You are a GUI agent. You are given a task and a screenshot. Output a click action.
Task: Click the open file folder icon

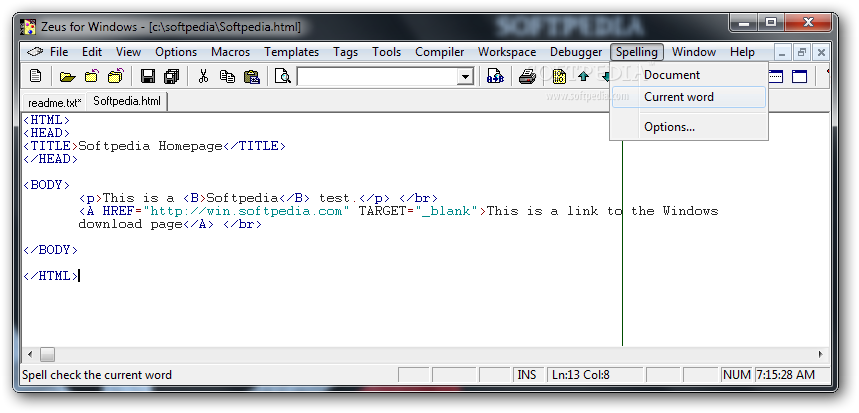(x=67, y=76)
